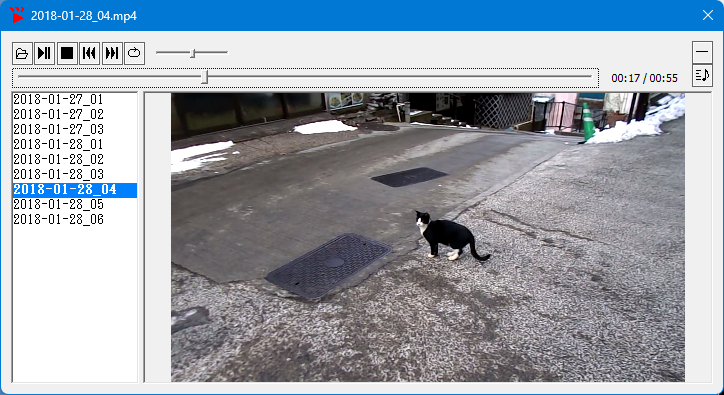Collapse the player with the dash button
Viewport: 724px width, 395px height.
click(x=702, y=52)
